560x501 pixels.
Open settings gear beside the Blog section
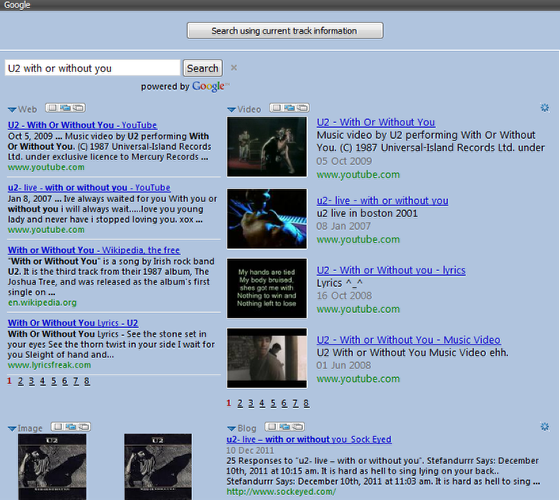point(544,426)
